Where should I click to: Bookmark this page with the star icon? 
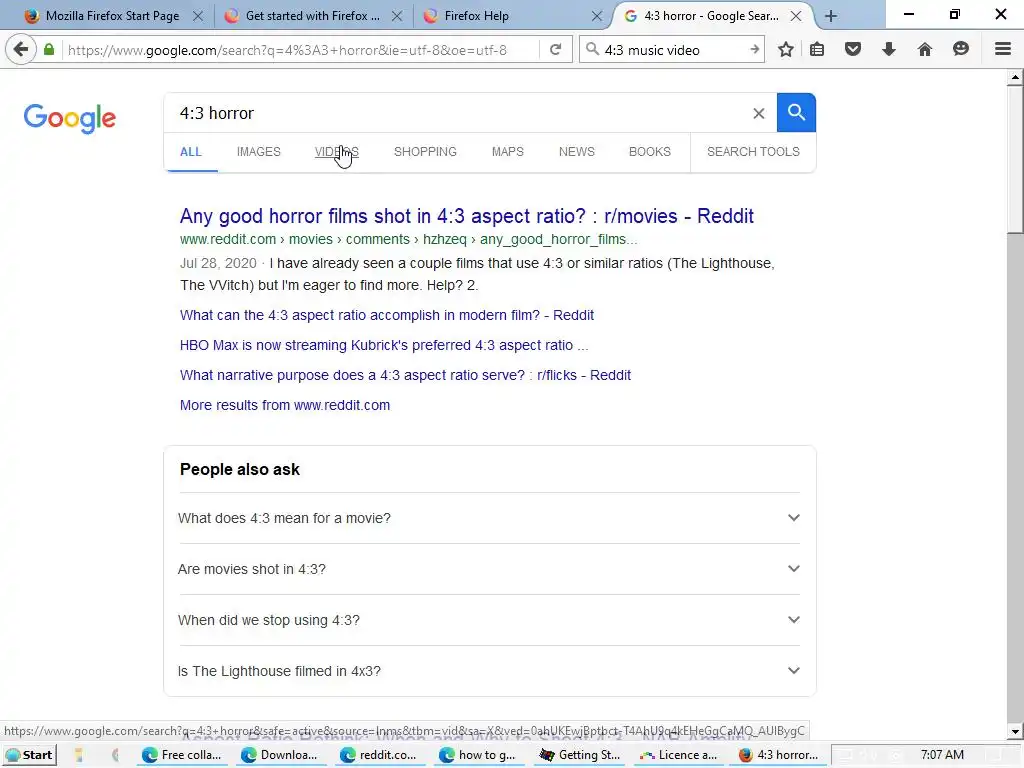coord(786,50)
